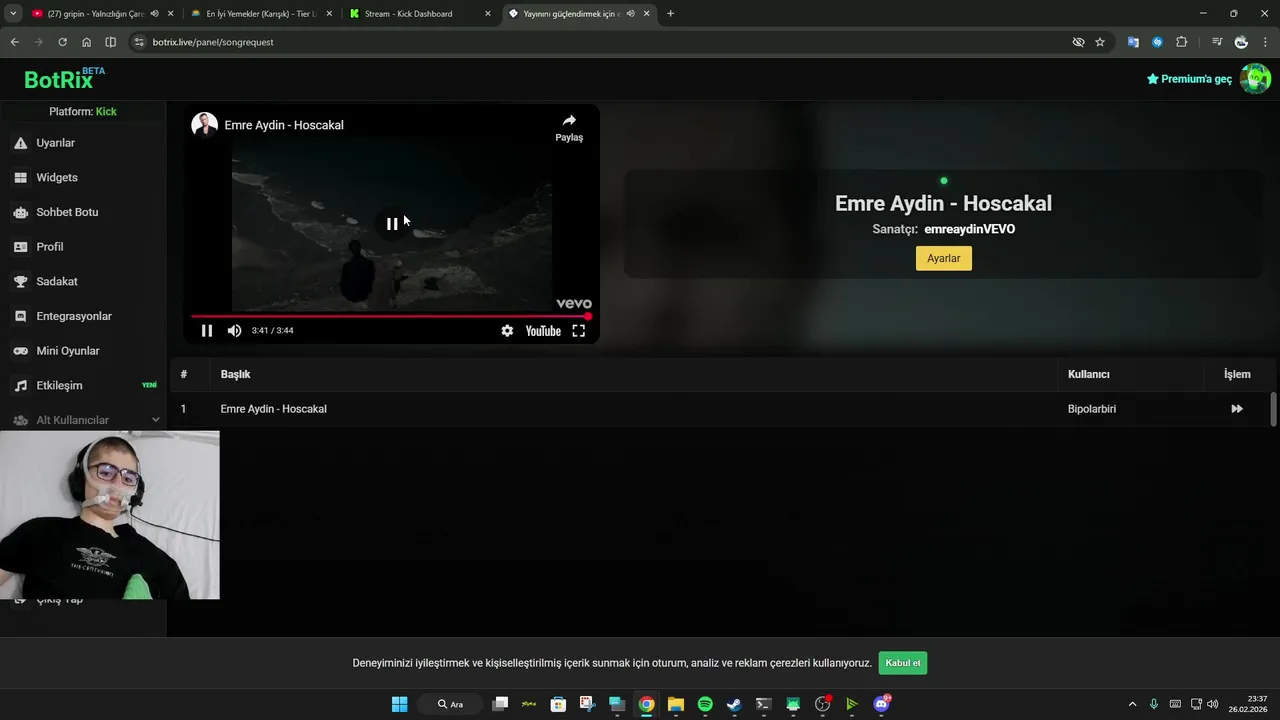Mute the YouTube player volume
This screenshot has height=720, width=1280.
(234, 331)
